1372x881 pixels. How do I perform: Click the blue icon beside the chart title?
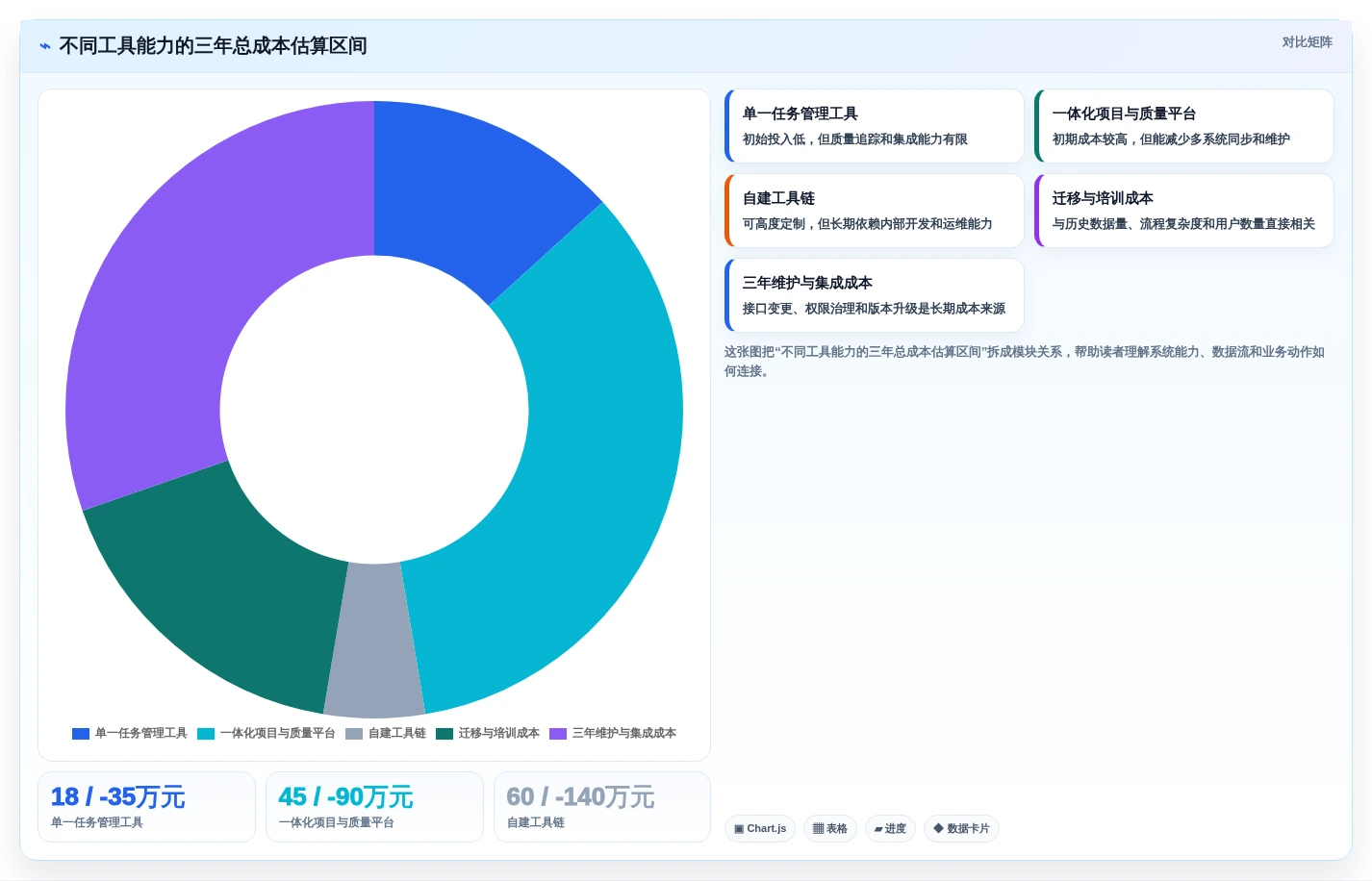[45, 46]
